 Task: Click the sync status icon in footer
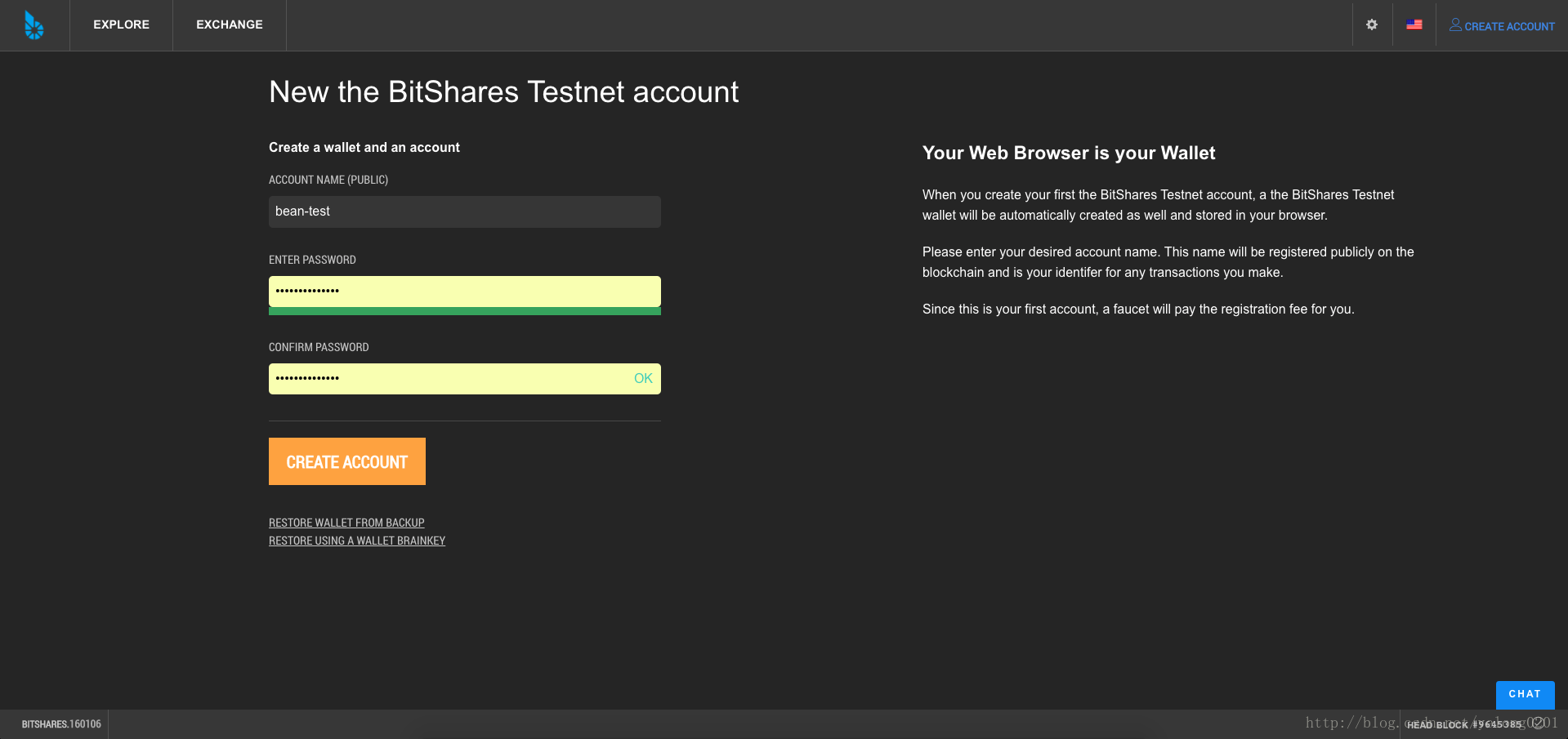pyautogui.click(x=1539, y=723)
